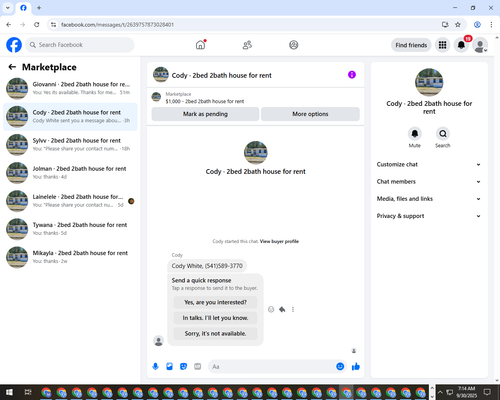Image resolution: width=500 pixels, height=400 pixels.
Task: Expand Customize chat section
Action: (429, 164)
